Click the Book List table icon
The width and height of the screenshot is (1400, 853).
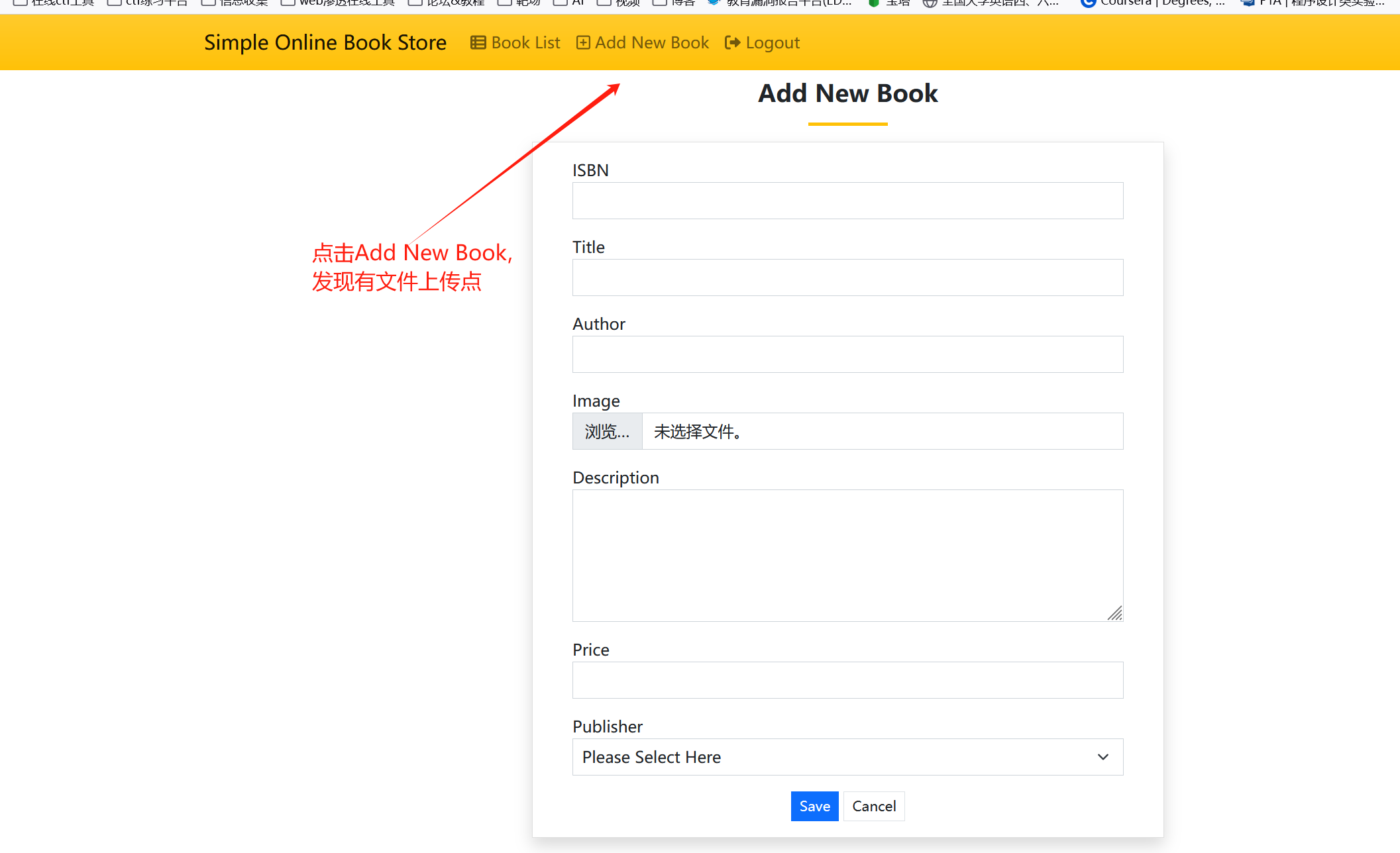(478, 43)
